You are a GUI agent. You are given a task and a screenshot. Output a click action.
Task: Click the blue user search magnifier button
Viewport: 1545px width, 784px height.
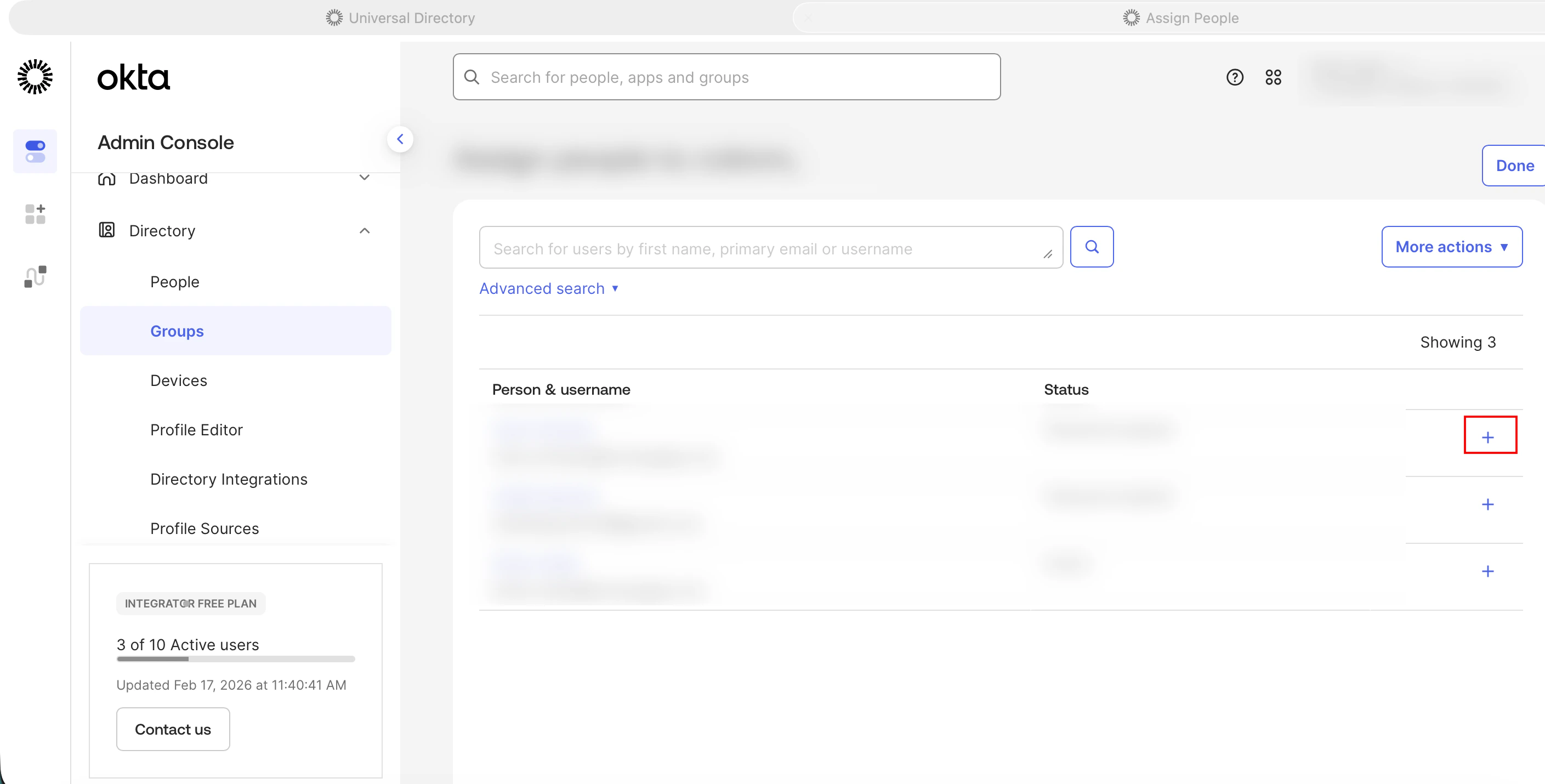[x=1092, y=247]
